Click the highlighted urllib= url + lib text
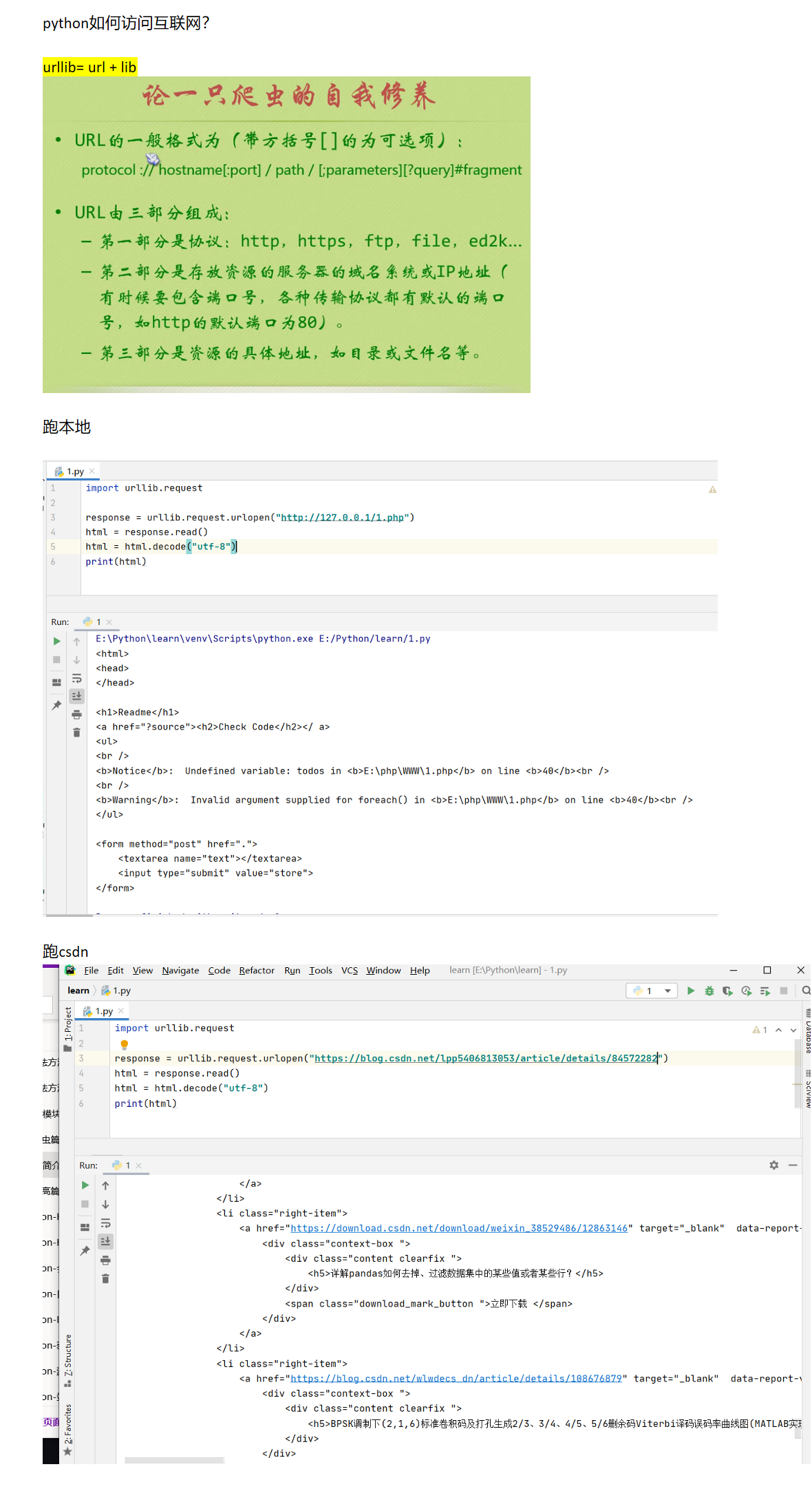 click(89, 67)
